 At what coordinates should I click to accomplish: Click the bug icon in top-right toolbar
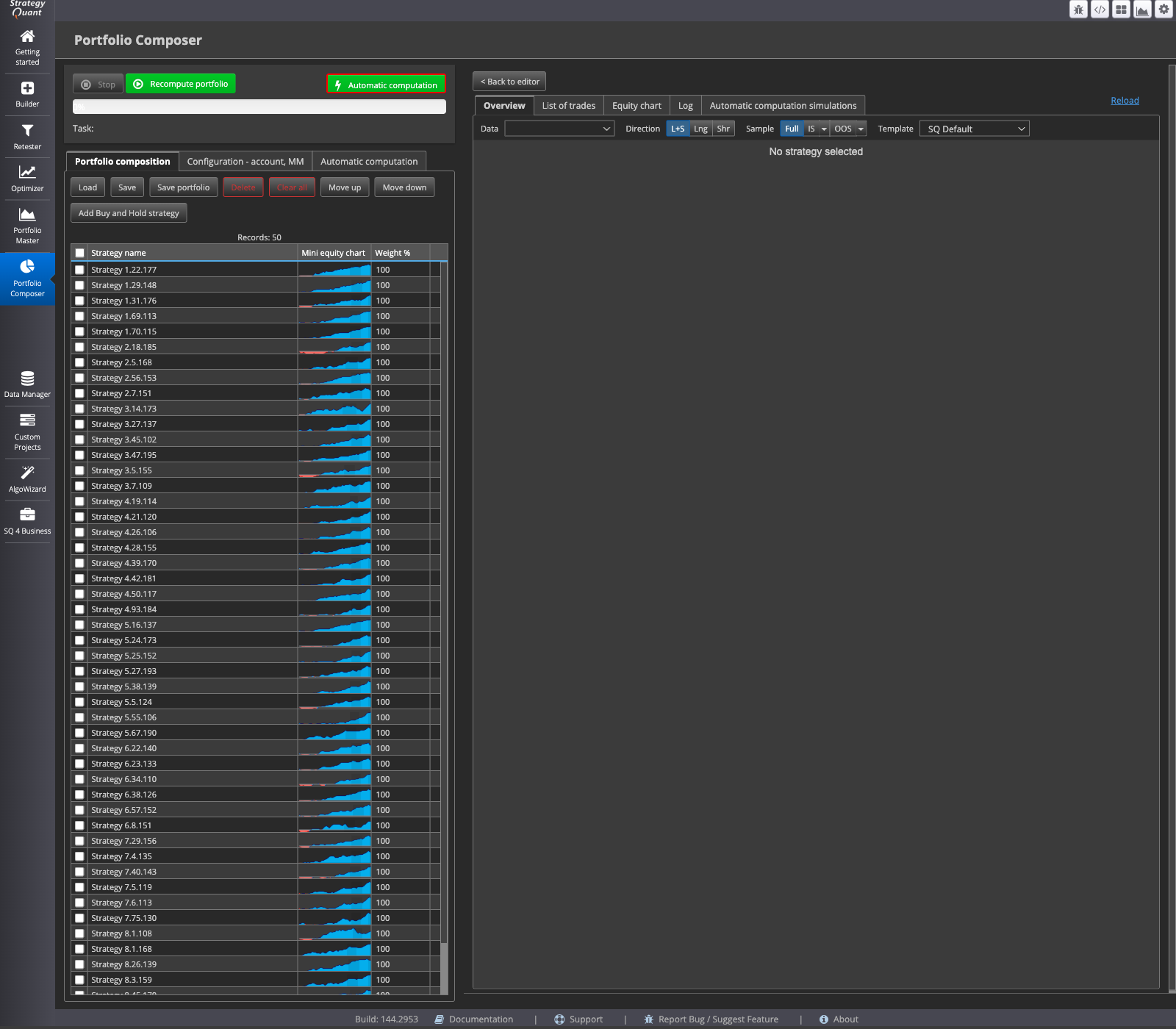[1078, 10]
